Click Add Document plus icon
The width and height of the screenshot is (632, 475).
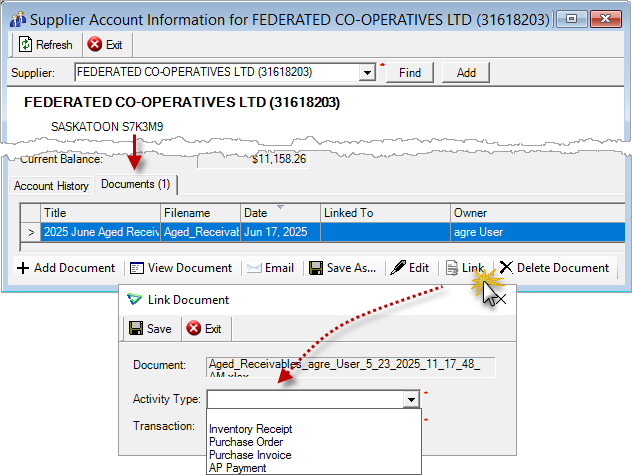23,268
